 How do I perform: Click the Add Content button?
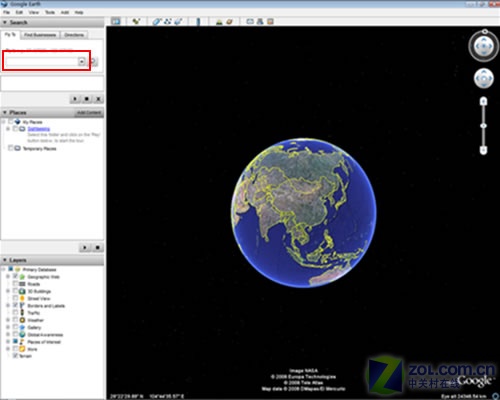pyautogui.click(x=89, y=113)
